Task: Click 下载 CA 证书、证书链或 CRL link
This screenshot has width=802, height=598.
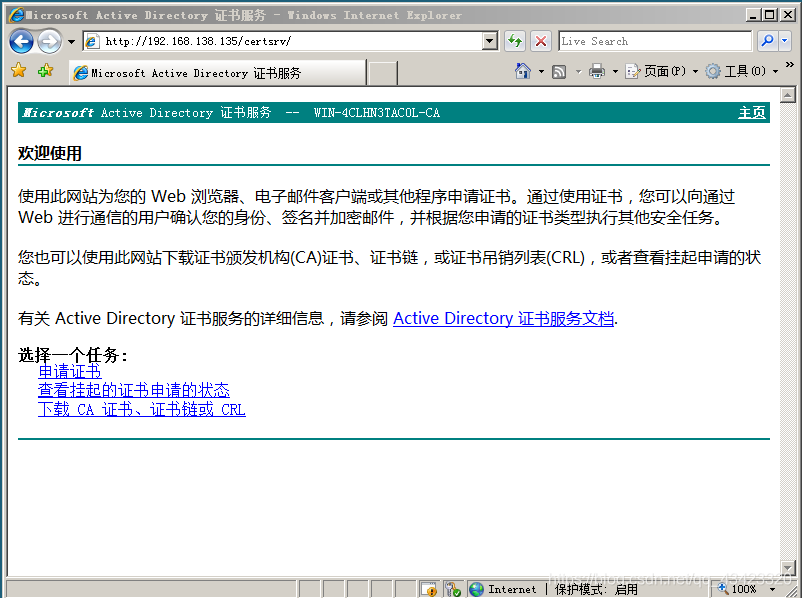Action: (142, 409)
